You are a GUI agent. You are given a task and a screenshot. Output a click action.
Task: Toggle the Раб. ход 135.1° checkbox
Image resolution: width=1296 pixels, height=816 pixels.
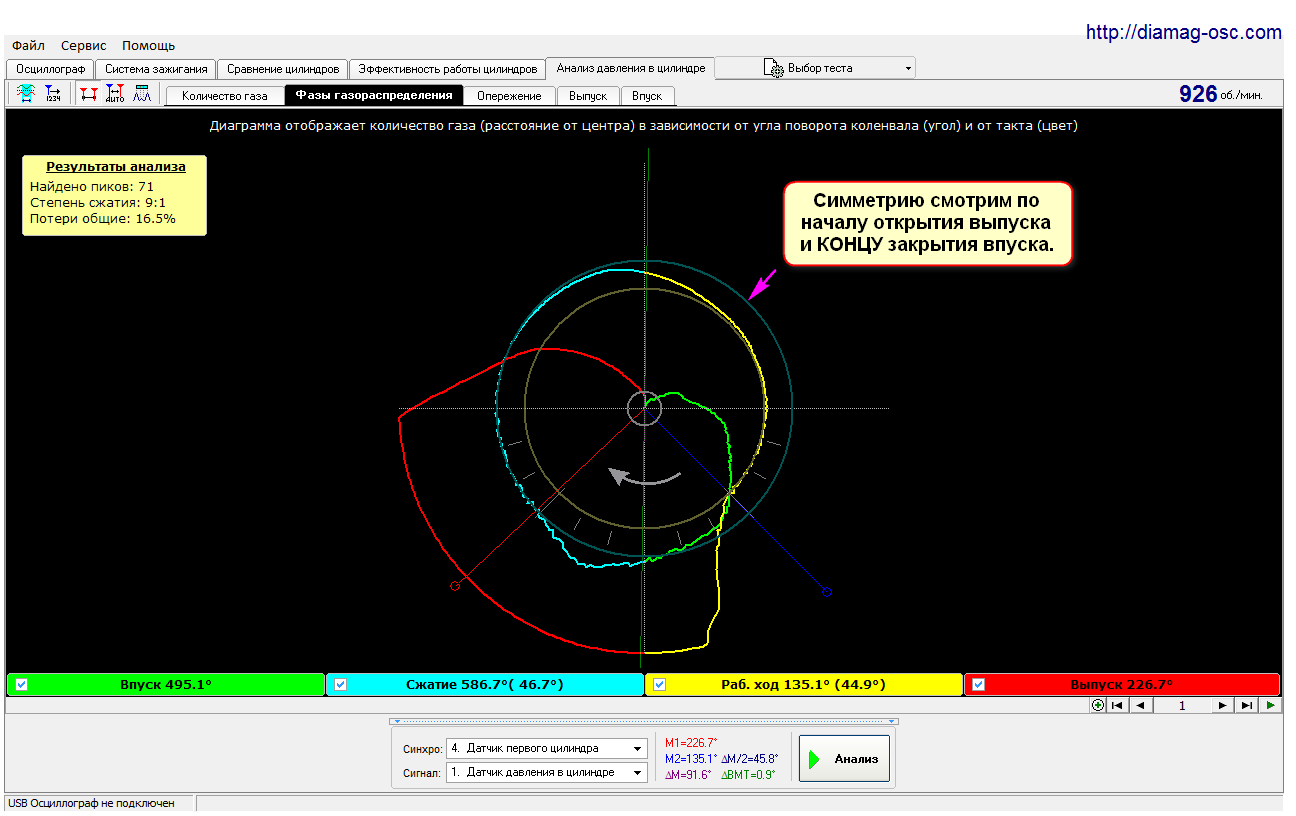[x=659, y=685]
